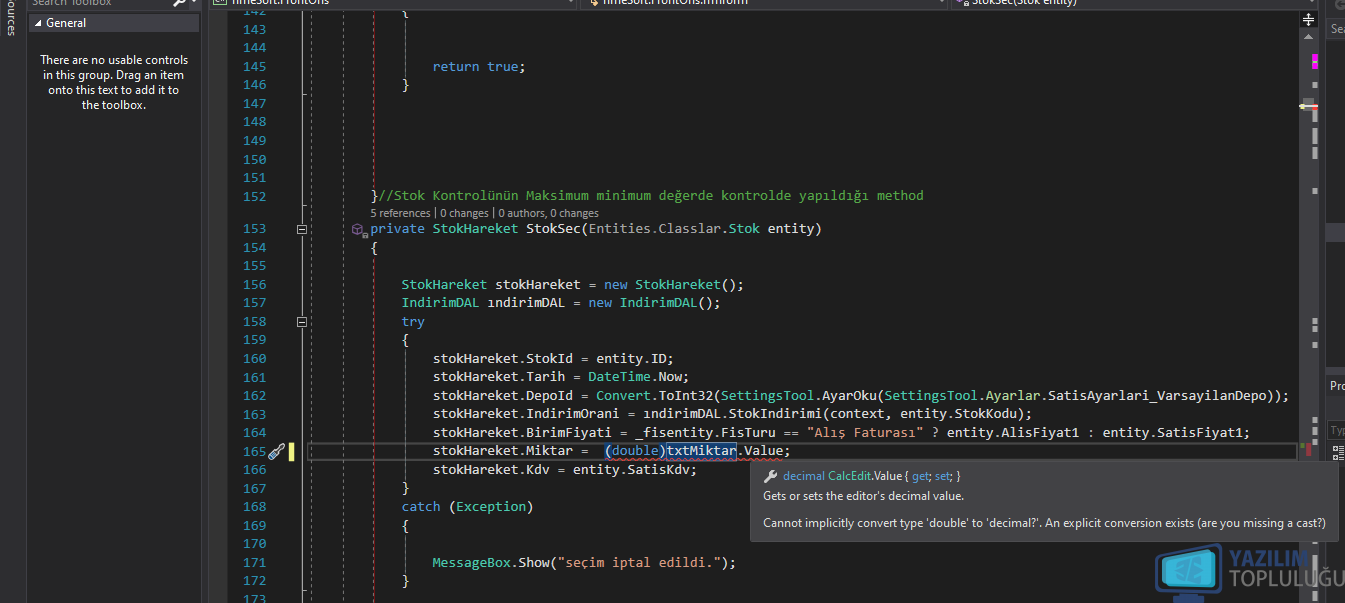
Task: Click 'CalcEdit' in the tooltip
Action: pyautogui.click(x=849, y=477)
